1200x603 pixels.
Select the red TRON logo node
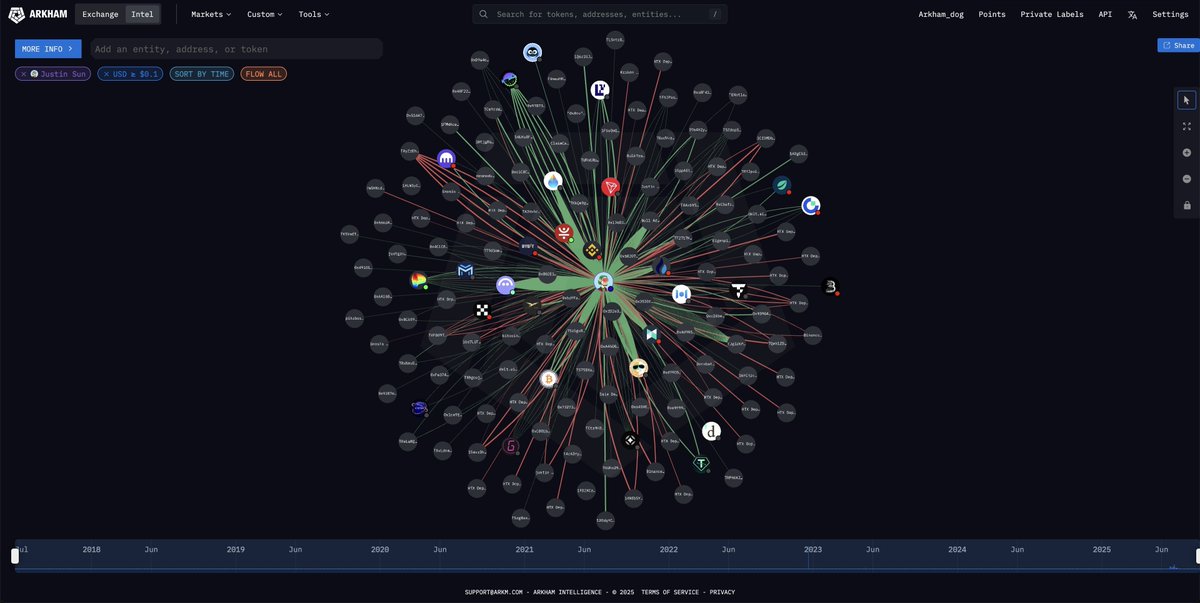coord(610,186)
